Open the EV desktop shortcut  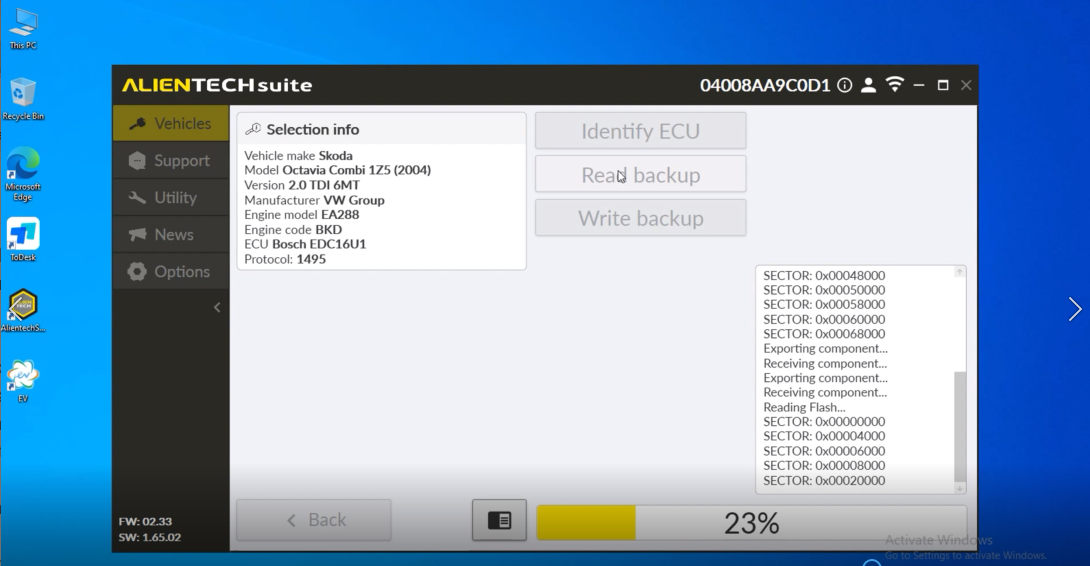tap(23, 378)
